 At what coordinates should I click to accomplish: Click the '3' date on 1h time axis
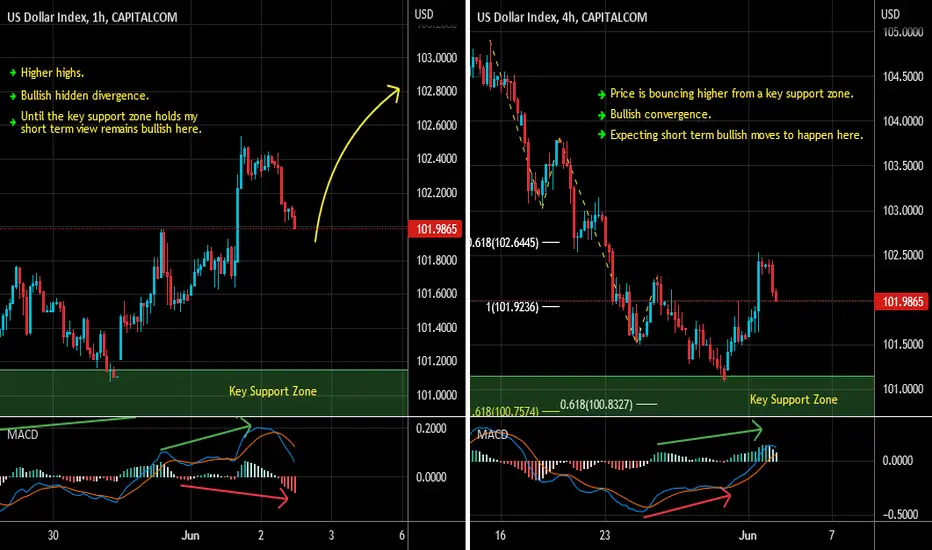pos(331,535)
